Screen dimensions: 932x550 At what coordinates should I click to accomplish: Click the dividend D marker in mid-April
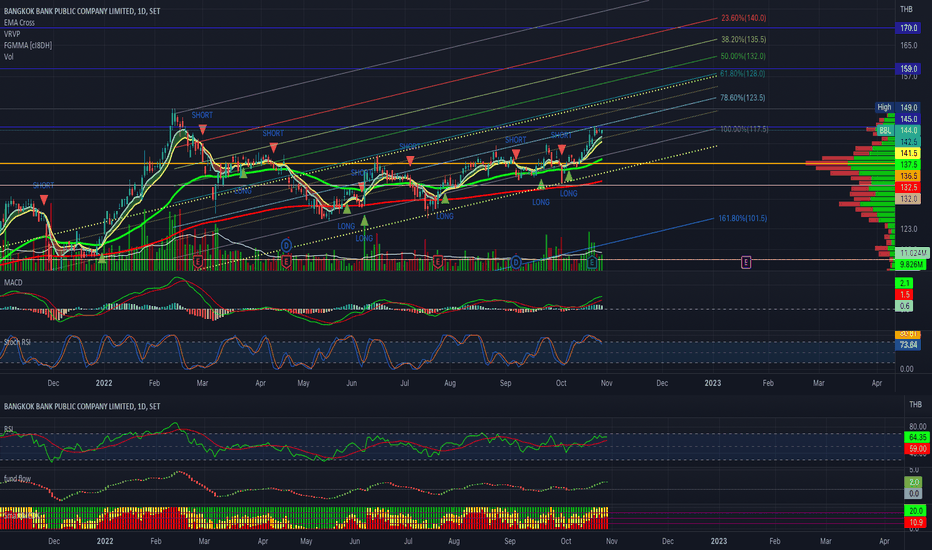pyautogui.click(x=286, y=245)
